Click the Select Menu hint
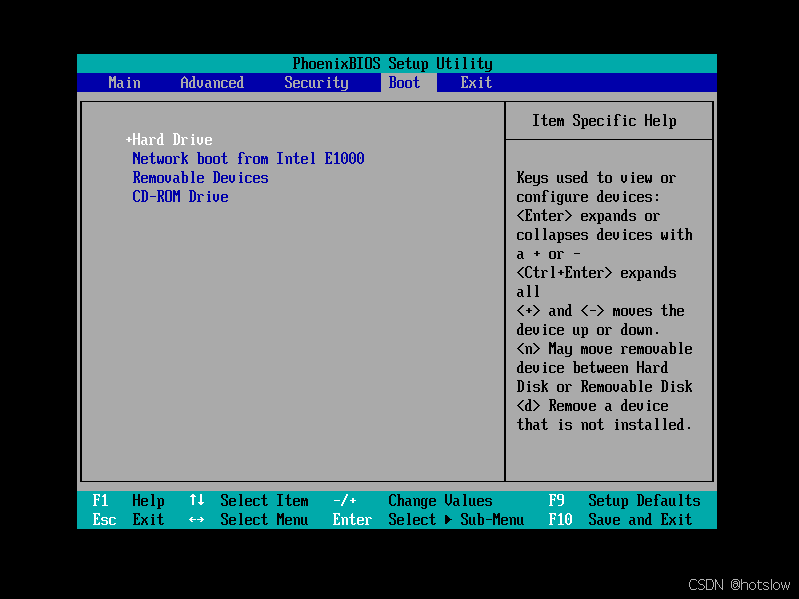Viewport: 799px width, 599px height. coord(249,520)
